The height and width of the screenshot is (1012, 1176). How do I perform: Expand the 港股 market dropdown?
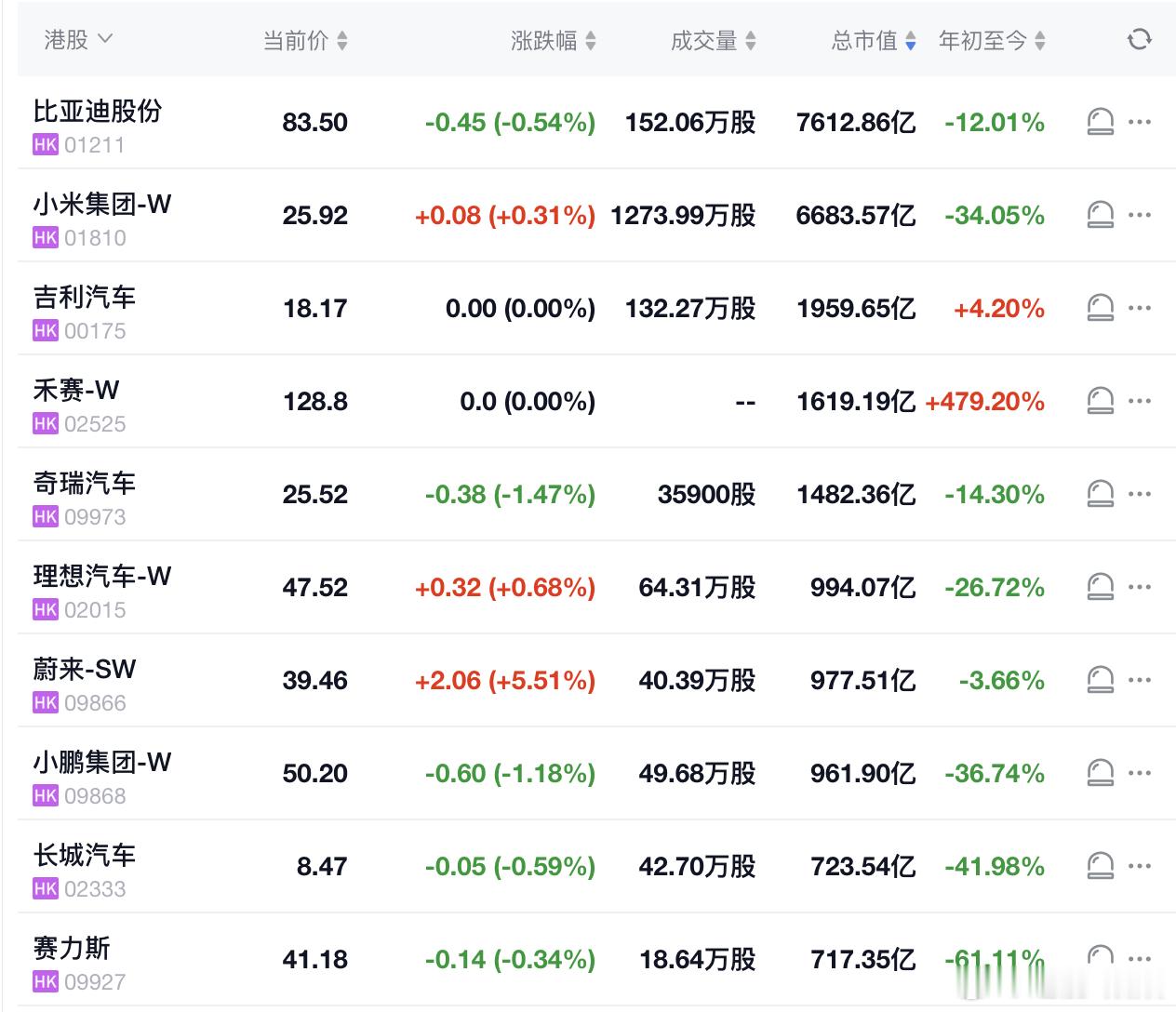(78, 39)
